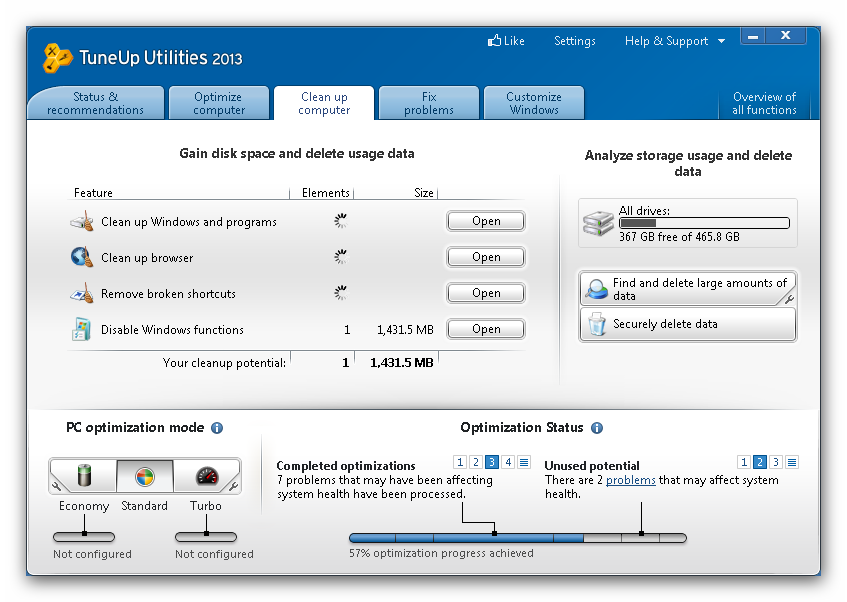
Task: Open the Optimize computer tab
Action: click(219, 103)
